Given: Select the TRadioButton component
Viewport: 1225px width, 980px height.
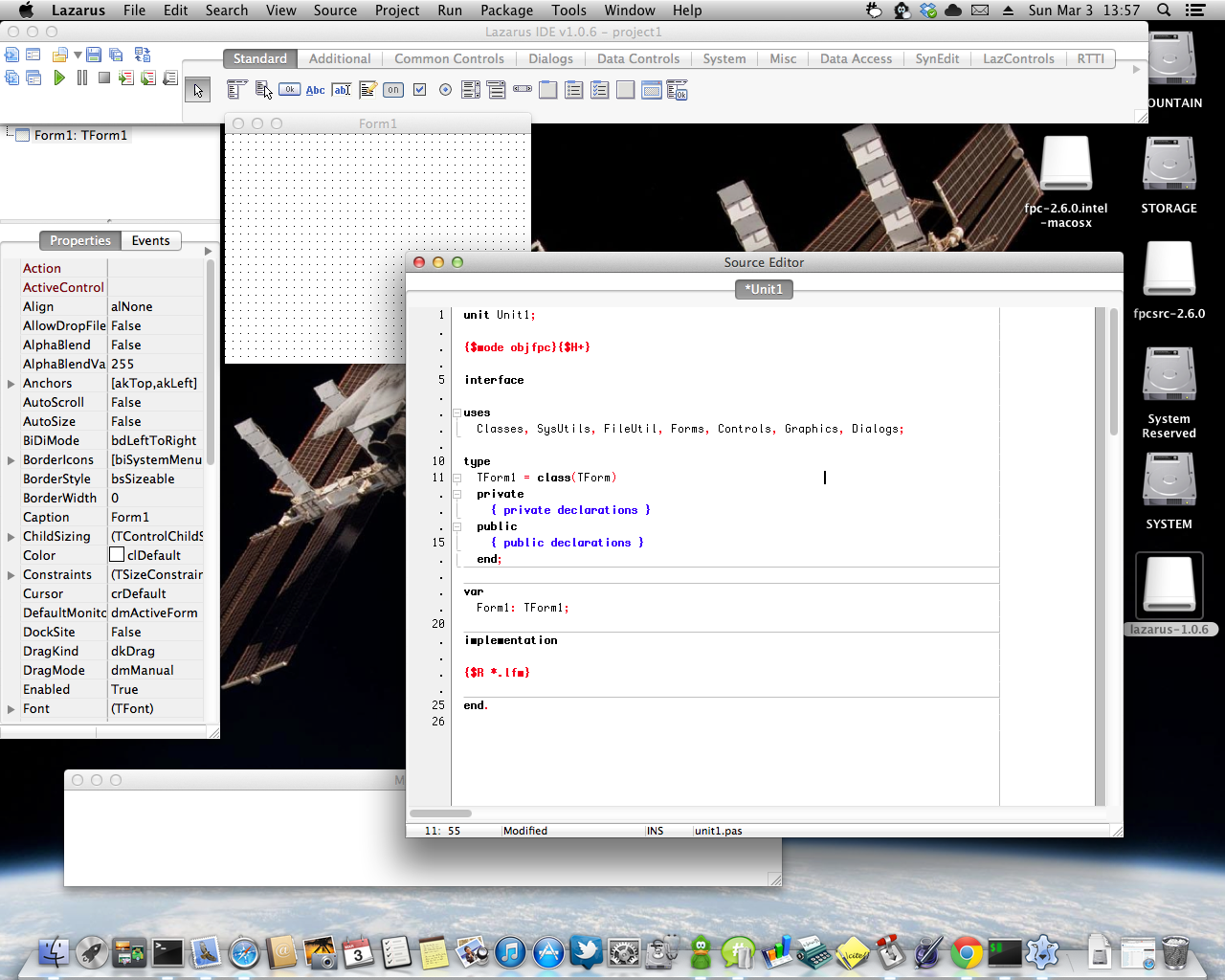Looking at the screenshot, I should tap(445, 90).
